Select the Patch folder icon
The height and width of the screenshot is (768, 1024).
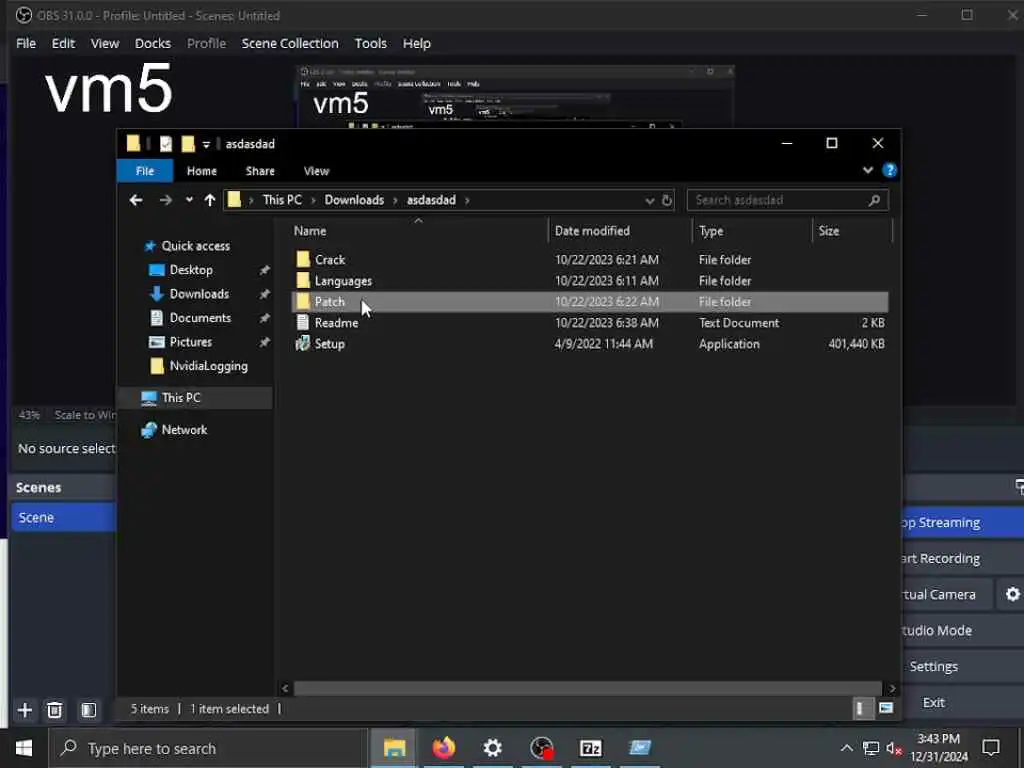click(x=302, y=302)
